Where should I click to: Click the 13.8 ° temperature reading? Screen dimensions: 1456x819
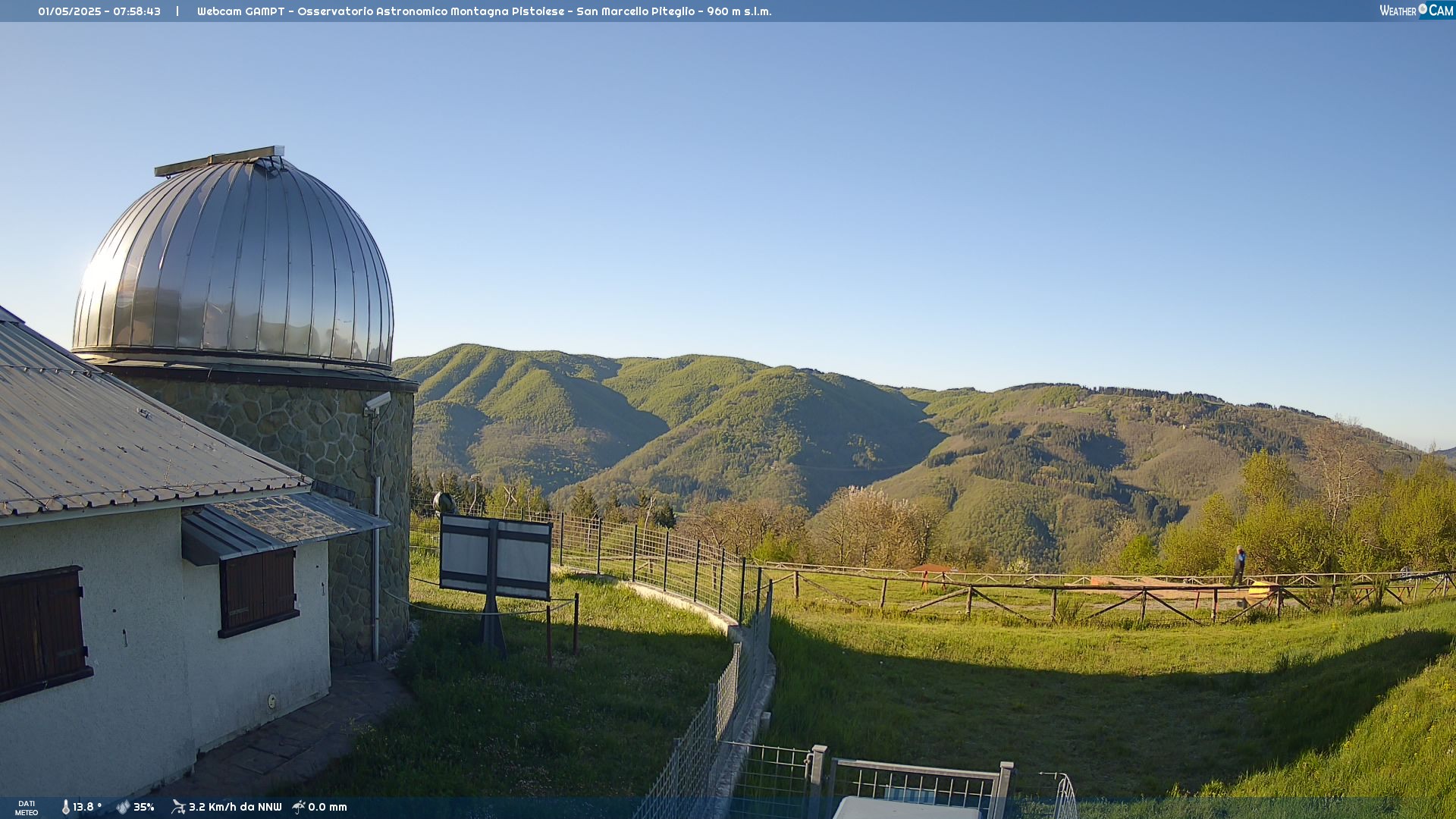[87, 808]
